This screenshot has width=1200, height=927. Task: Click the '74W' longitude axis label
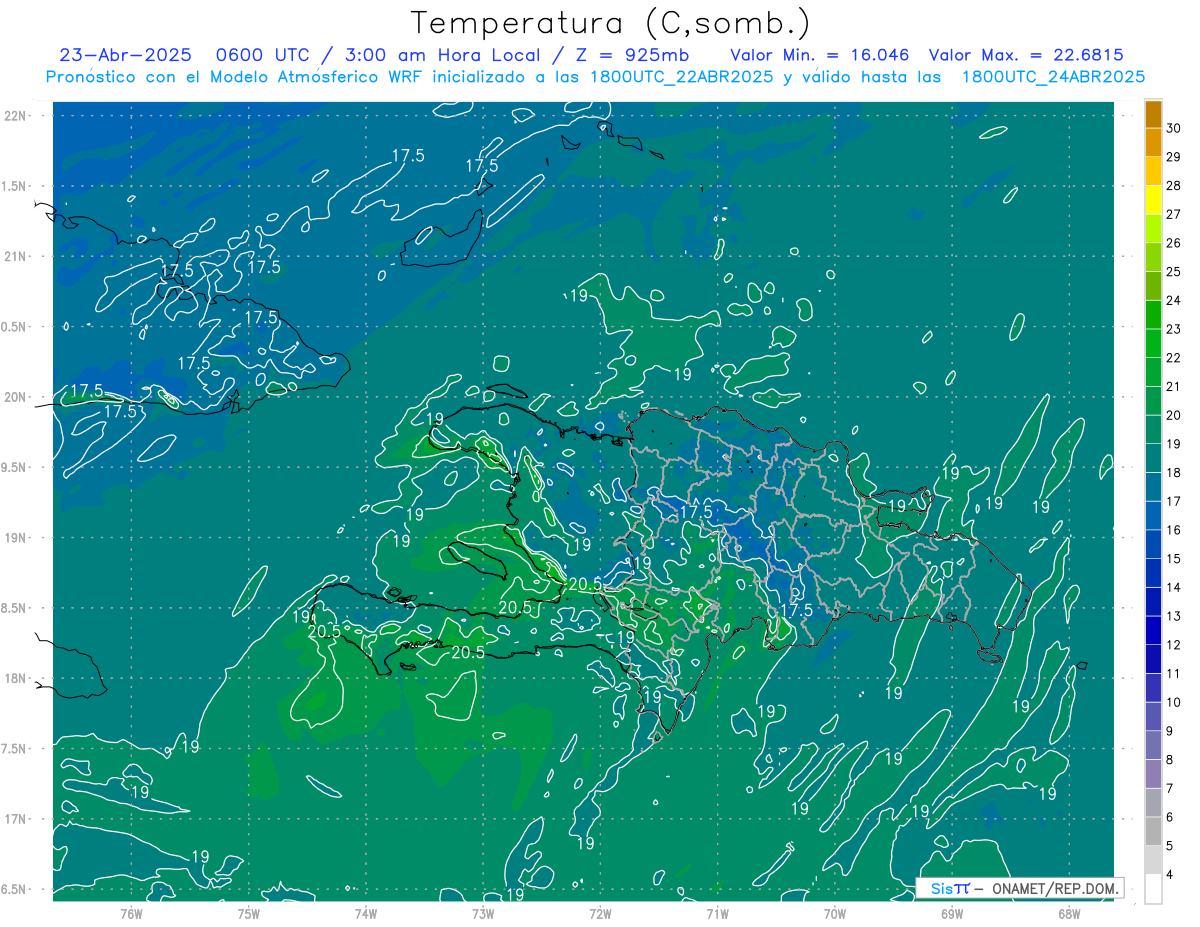coord(365,913)
